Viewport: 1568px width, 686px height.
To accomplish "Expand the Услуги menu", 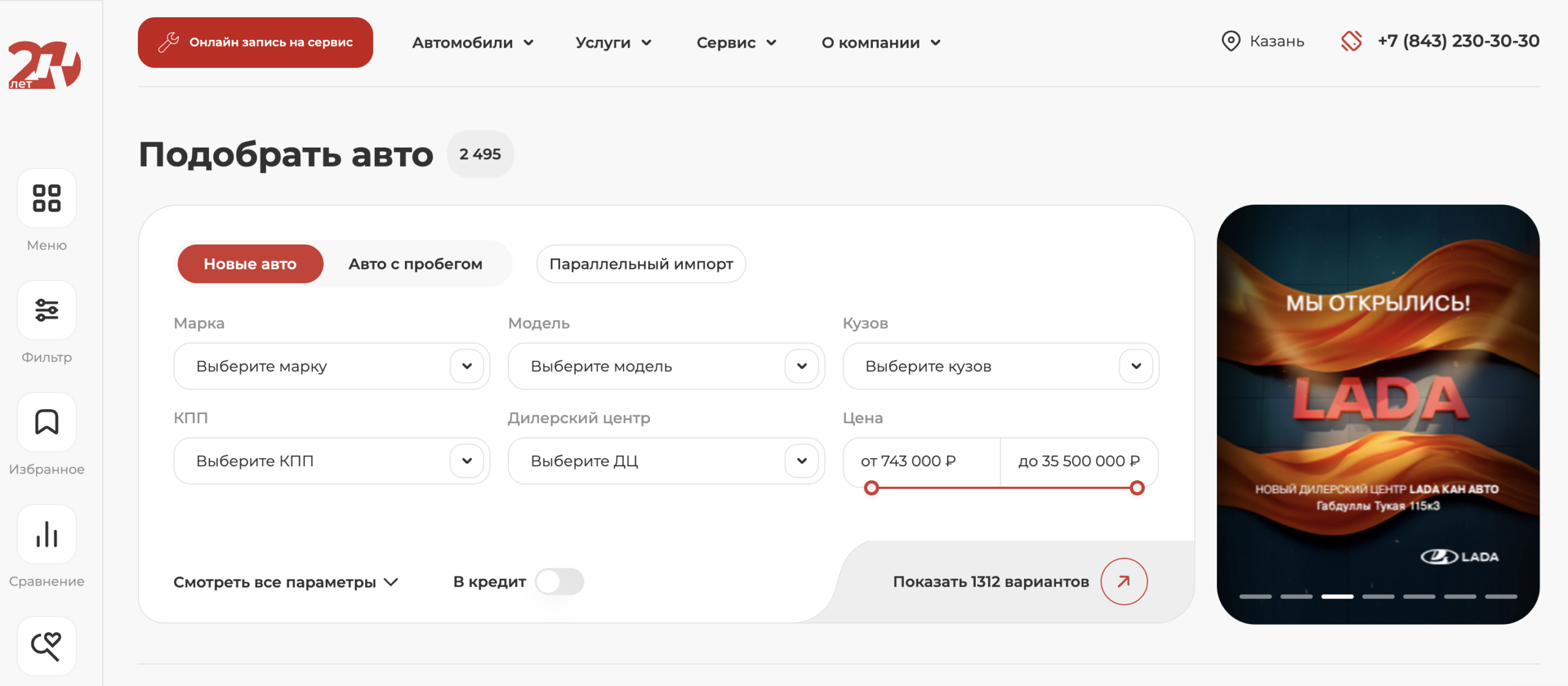I will pyautogui.click(x=613, y=43).
